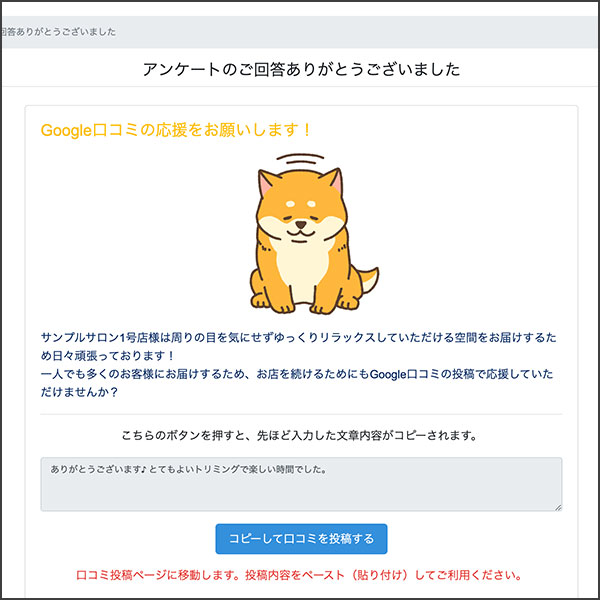Click the アンケートのご回答ありがとうございました page title
The height and width of the screenshot is (600, 600).
301,70
